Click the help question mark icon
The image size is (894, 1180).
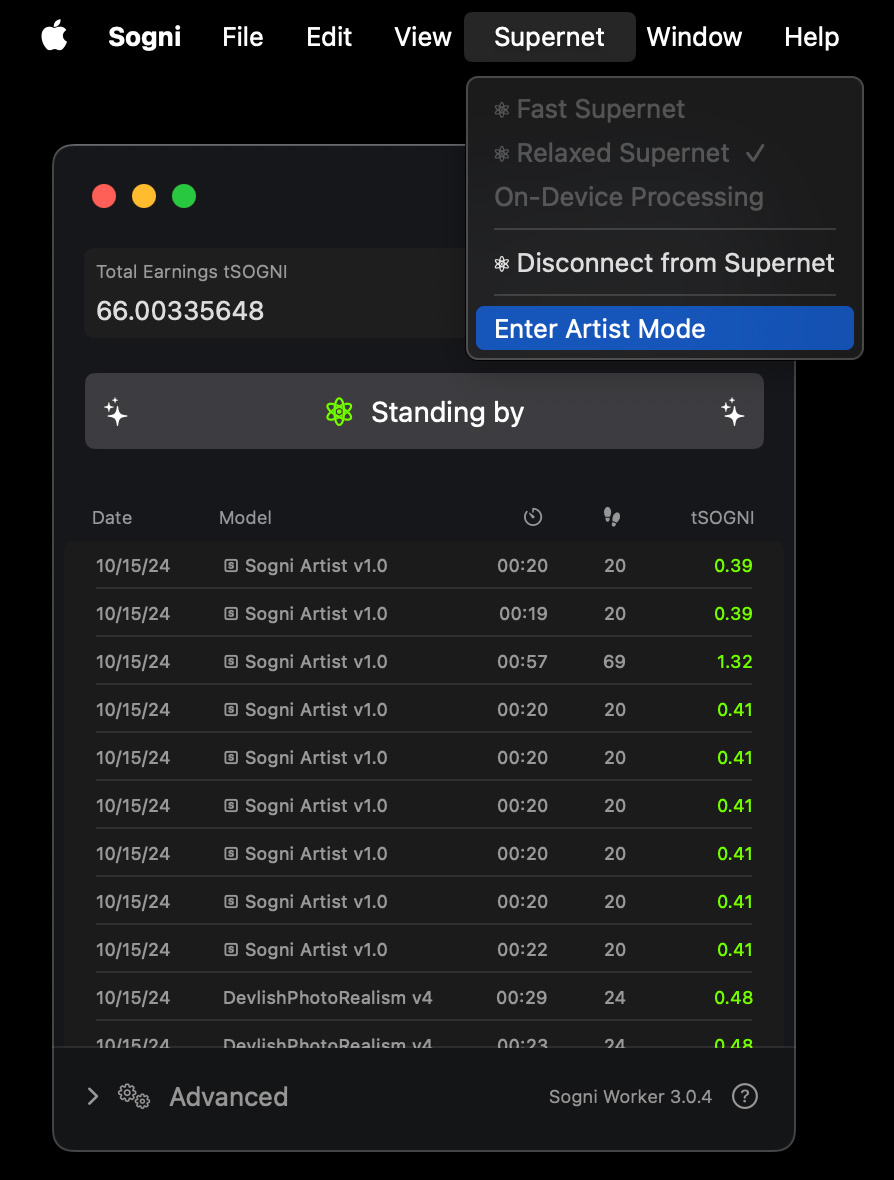click(744, 1096)
